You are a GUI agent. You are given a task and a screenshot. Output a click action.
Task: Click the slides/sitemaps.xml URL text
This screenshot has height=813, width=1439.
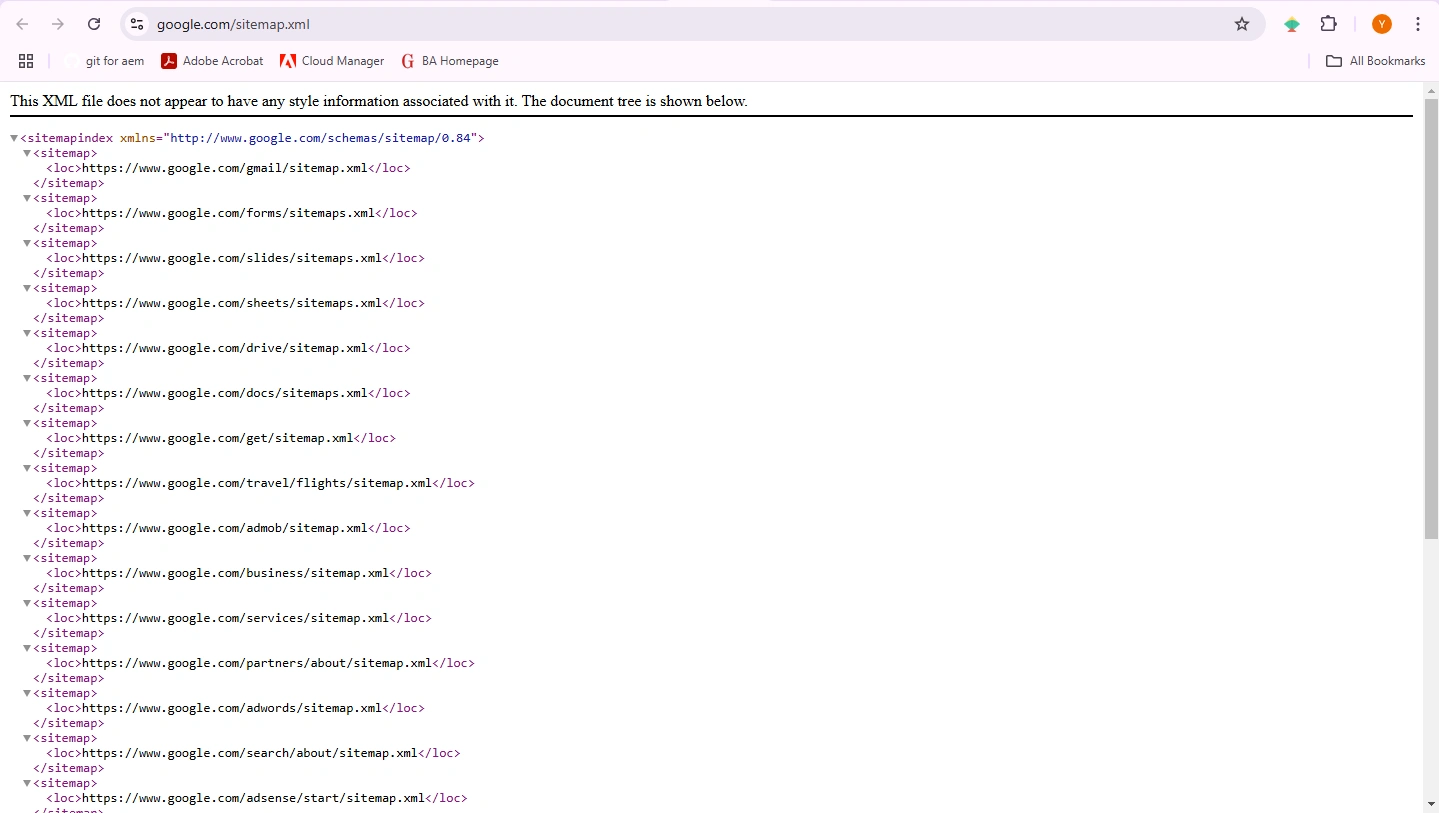232,258
